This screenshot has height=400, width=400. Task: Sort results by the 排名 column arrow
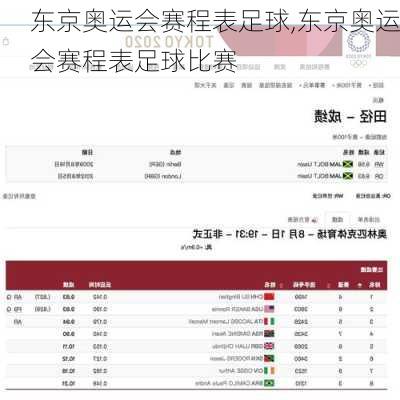click(359, 285)
